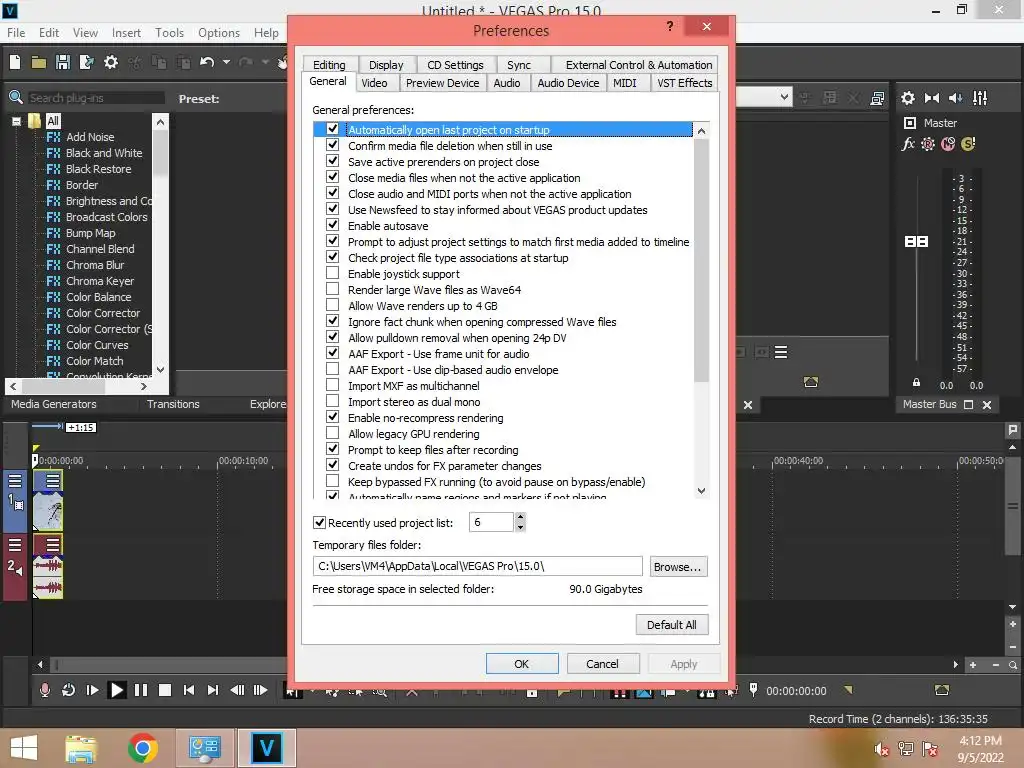This screenshot has width=1024, height=768.
Task: Pause playback using the Pause button
Action: pyautogui.click(x=140, y=690)
